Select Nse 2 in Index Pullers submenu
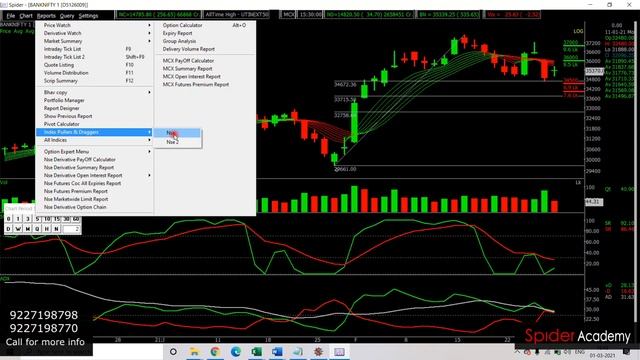 click(x=178, y=142)
